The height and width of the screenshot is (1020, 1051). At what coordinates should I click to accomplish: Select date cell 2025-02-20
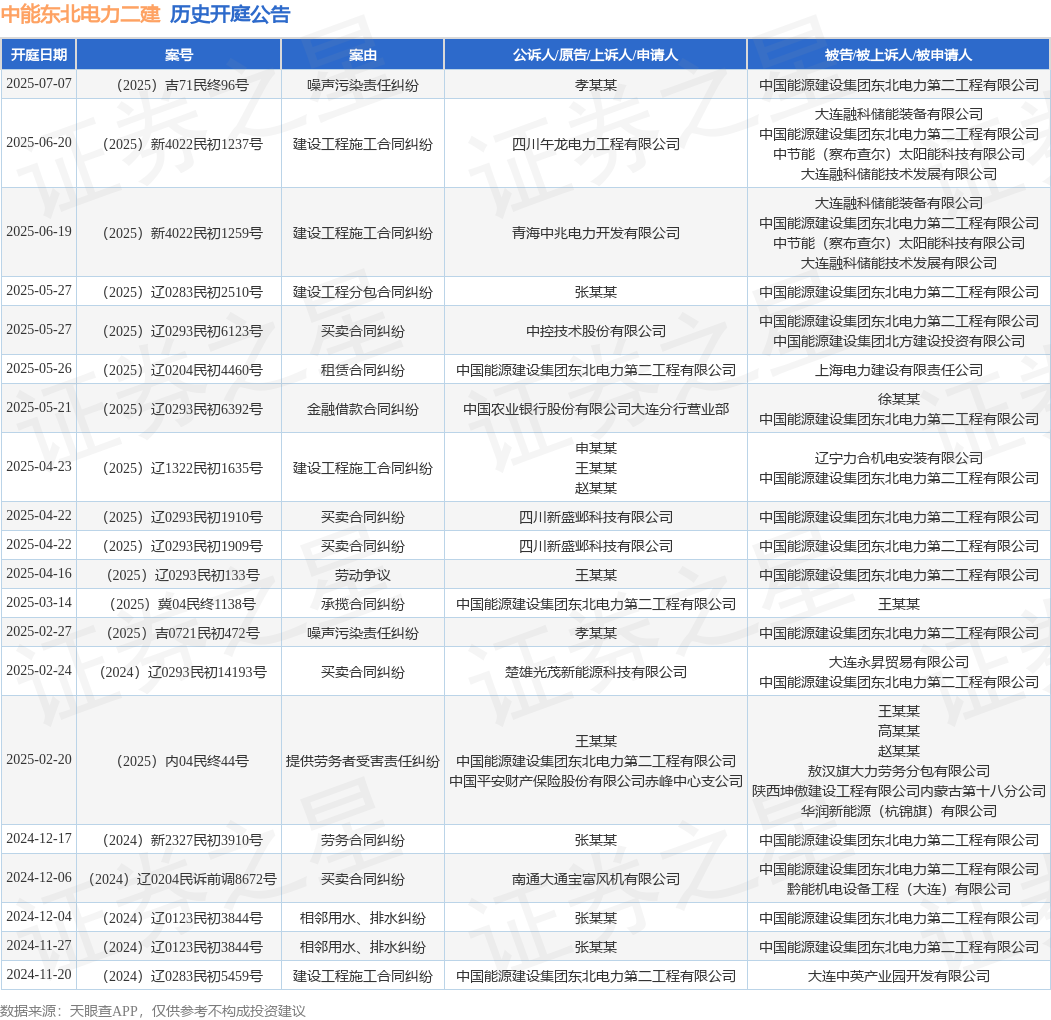(39, 759)
